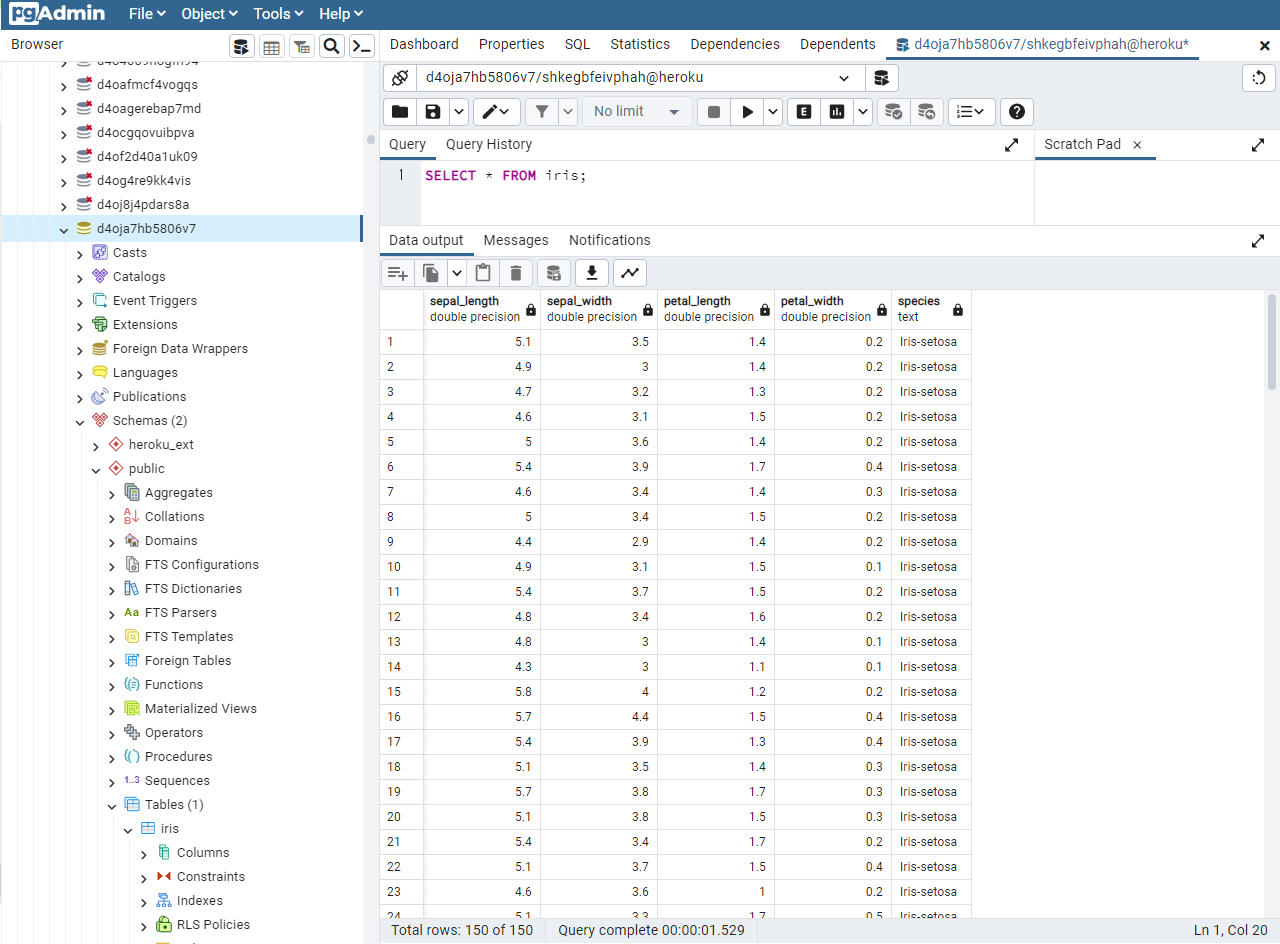Click the Explain (E) button
This screenshot has width=1280, height=944.
[x=804, y=112]
